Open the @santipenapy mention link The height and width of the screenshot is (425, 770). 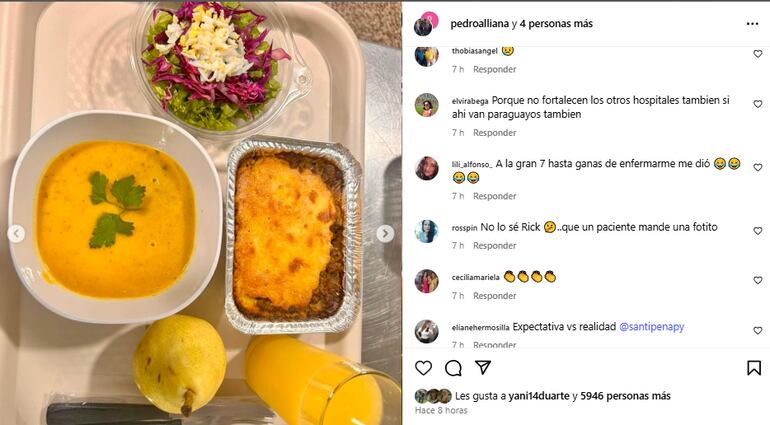(652, 327)
